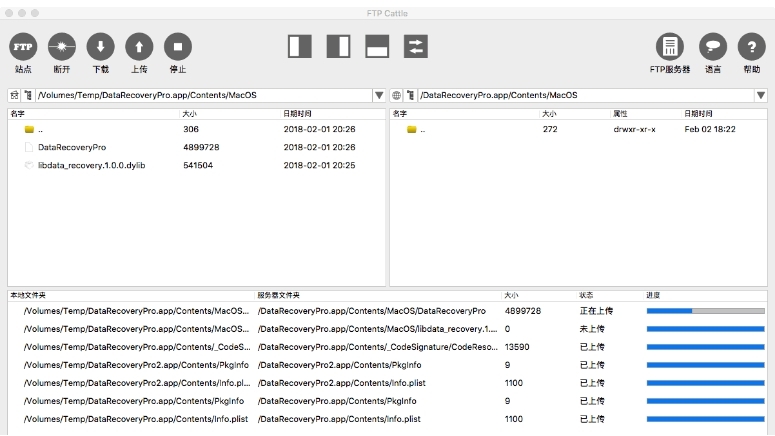Expand the remote path dropdown arrow

[x=761, y=95]
